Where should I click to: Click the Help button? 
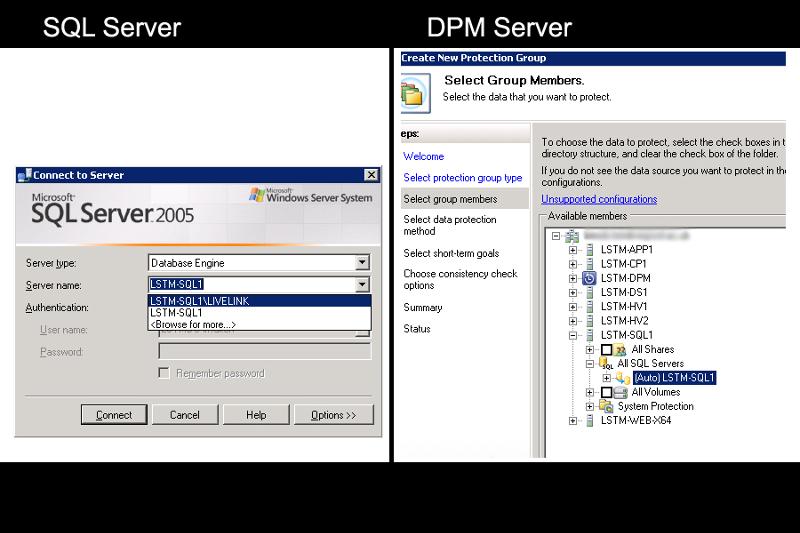click(256, 415)
